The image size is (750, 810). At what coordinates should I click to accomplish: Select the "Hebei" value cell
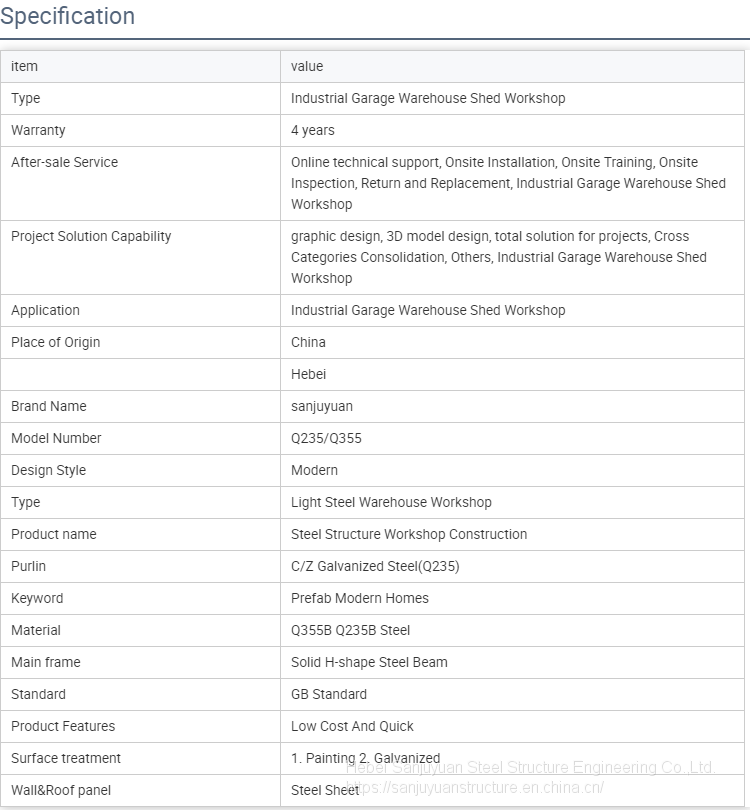(308, 374)
